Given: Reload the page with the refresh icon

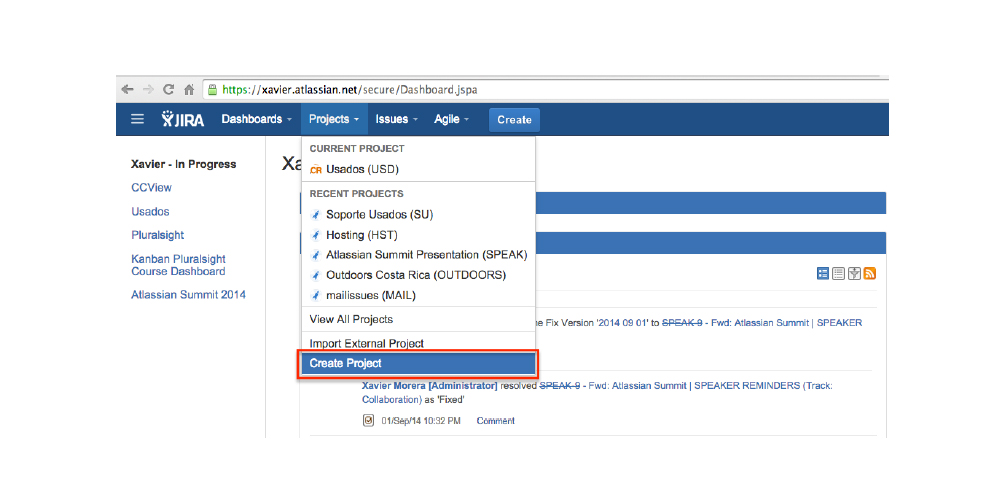Looking at the screenshot, I should [168, 89].
